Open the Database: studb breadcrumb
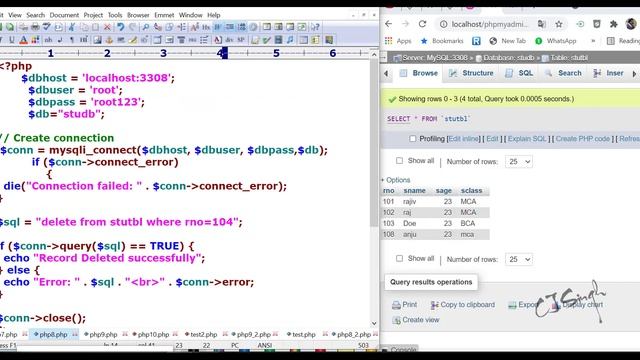This screenshot has height=360, width=640. pos(505,58)
